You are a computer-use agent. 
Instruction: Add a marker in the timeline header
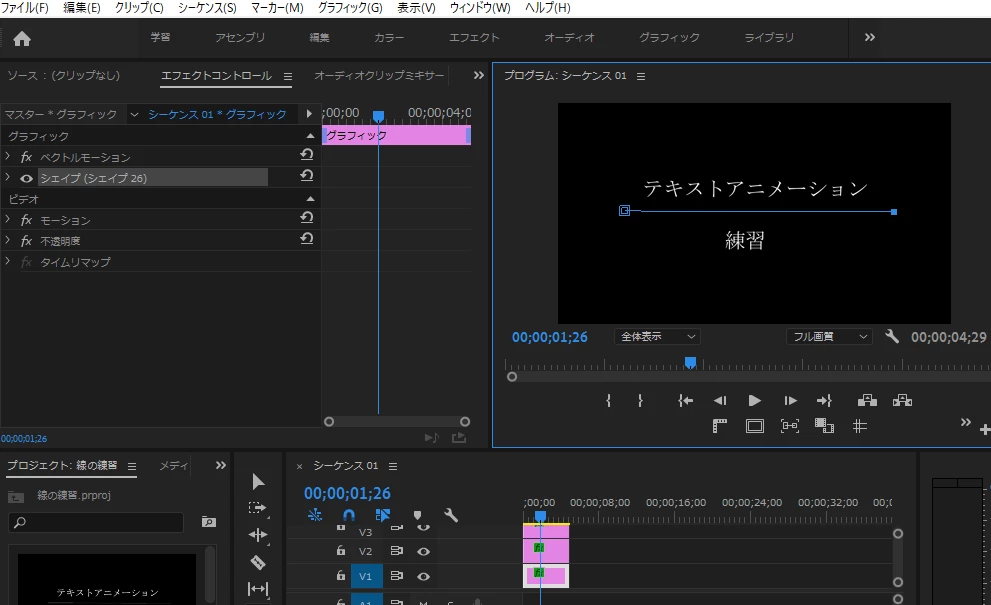coord(417,515)
